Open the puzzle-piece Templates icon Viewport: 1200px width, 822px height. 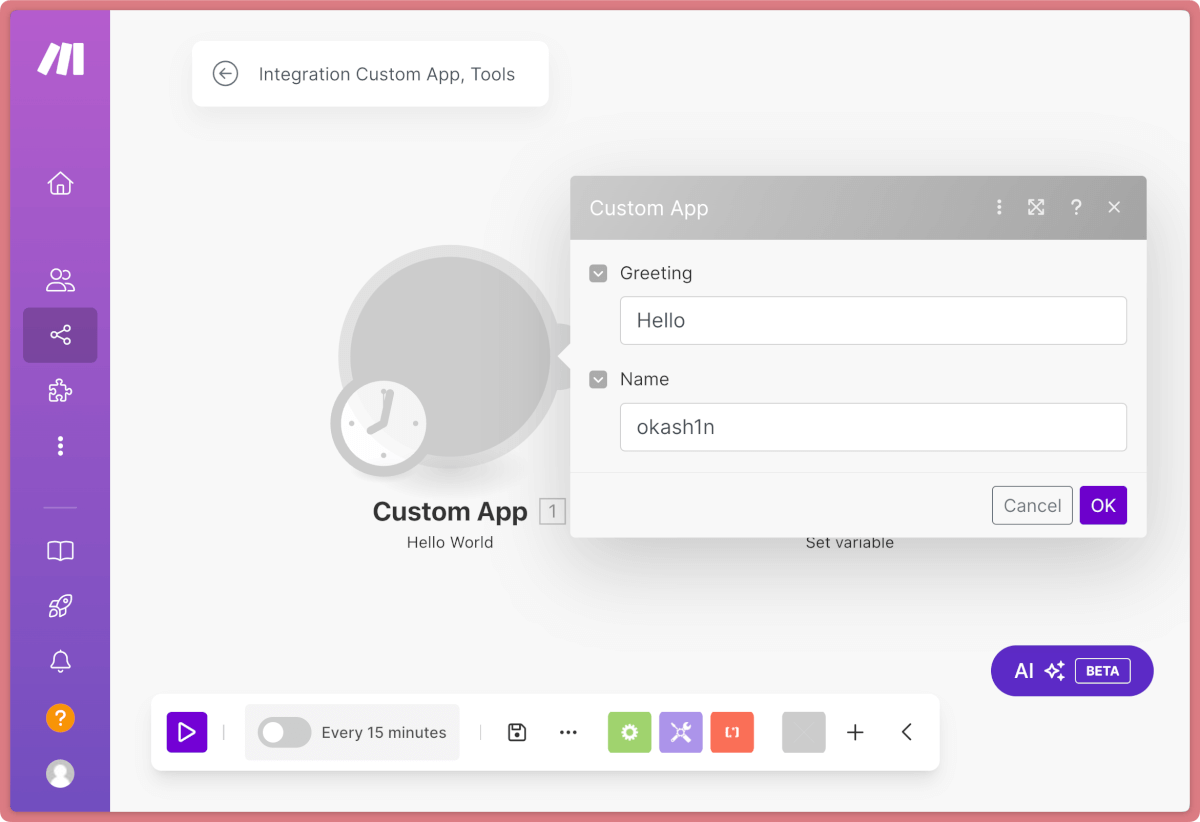tap(60, 390)
